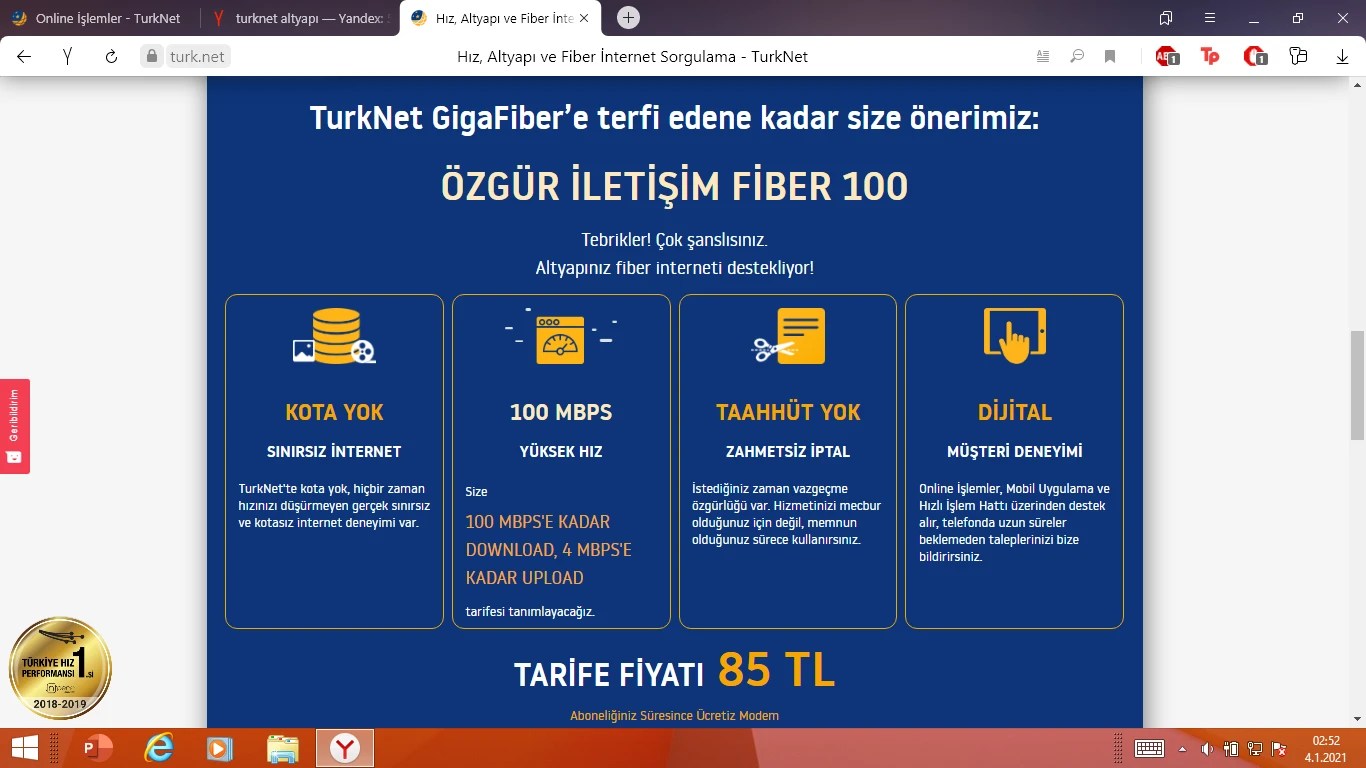1366x768 pixels.
Task: Click the MÜŞTERİ DENEYİMİ subtitle
Action: coord(1015,452)
